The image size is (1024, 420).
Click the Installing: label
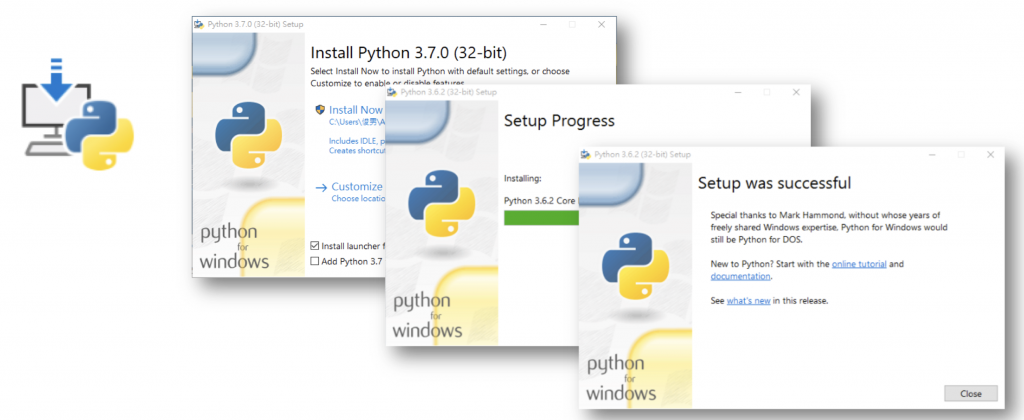[523, 178]
